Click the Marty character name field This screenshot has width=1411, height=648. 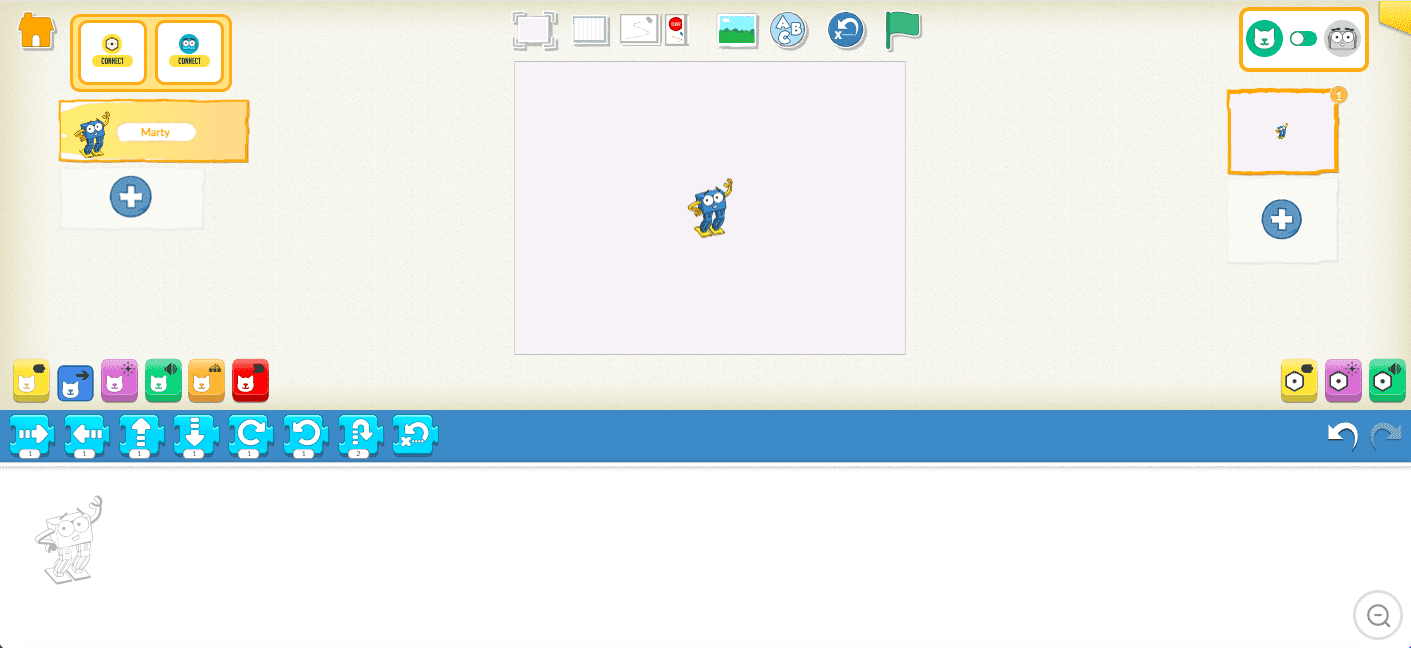(x=156, y=132)
